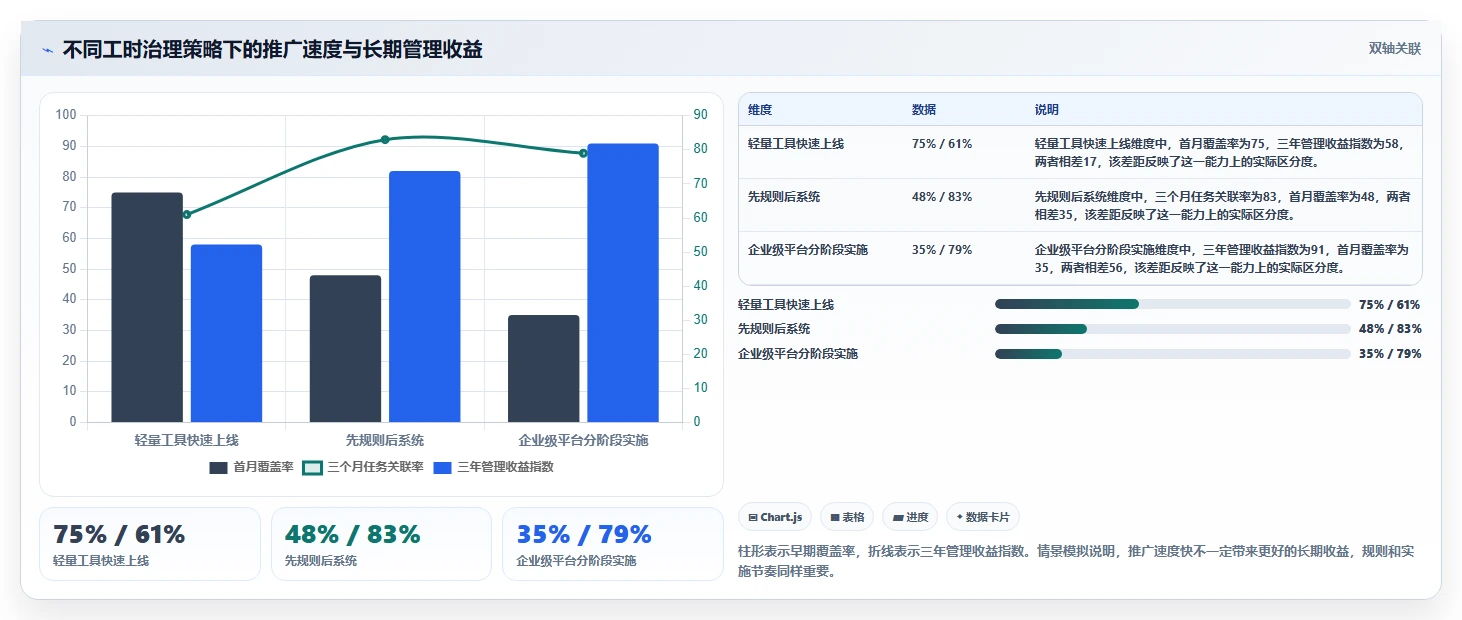The height and width of the screenshot is (620, 1462).
Task: Click the 轻量工具快速上线 progress bar
Action: pos(1172,304)
